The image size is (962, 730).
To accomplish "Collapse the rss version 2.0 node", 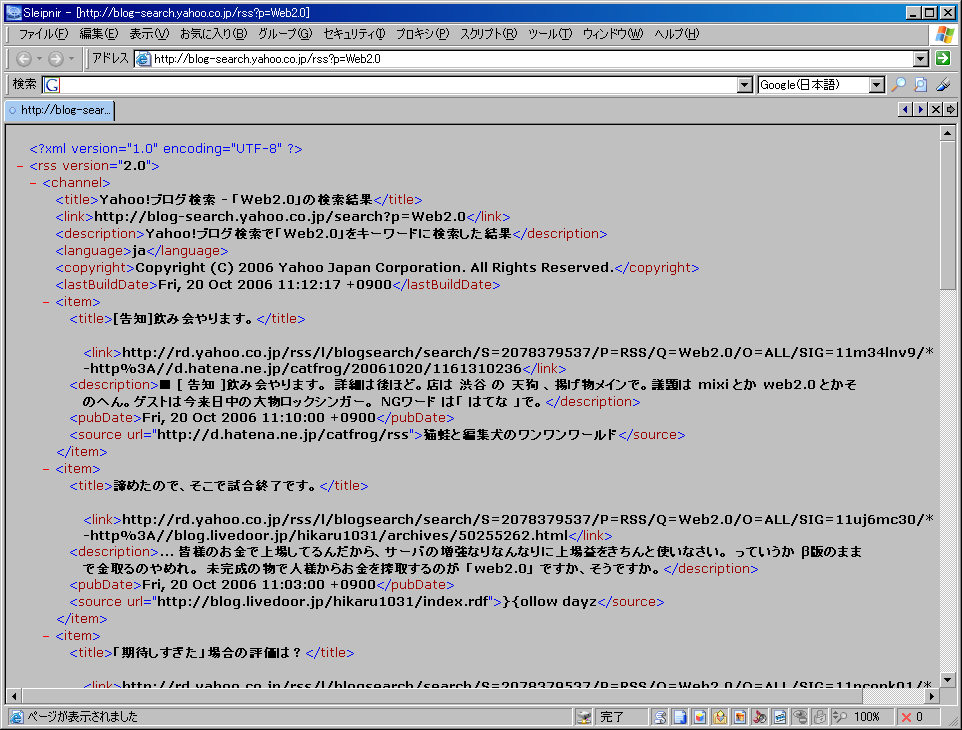I will [20, 166].
